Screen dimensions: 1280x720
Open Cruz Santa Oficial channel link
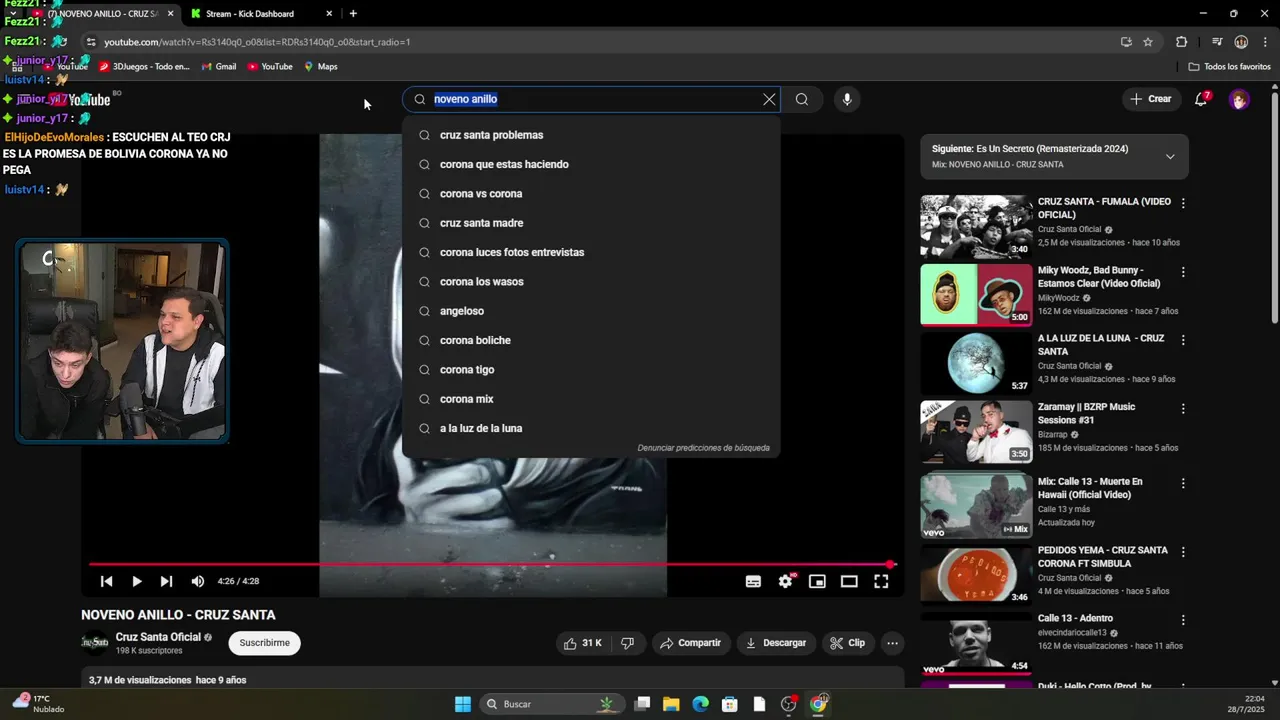click(158, 637)
